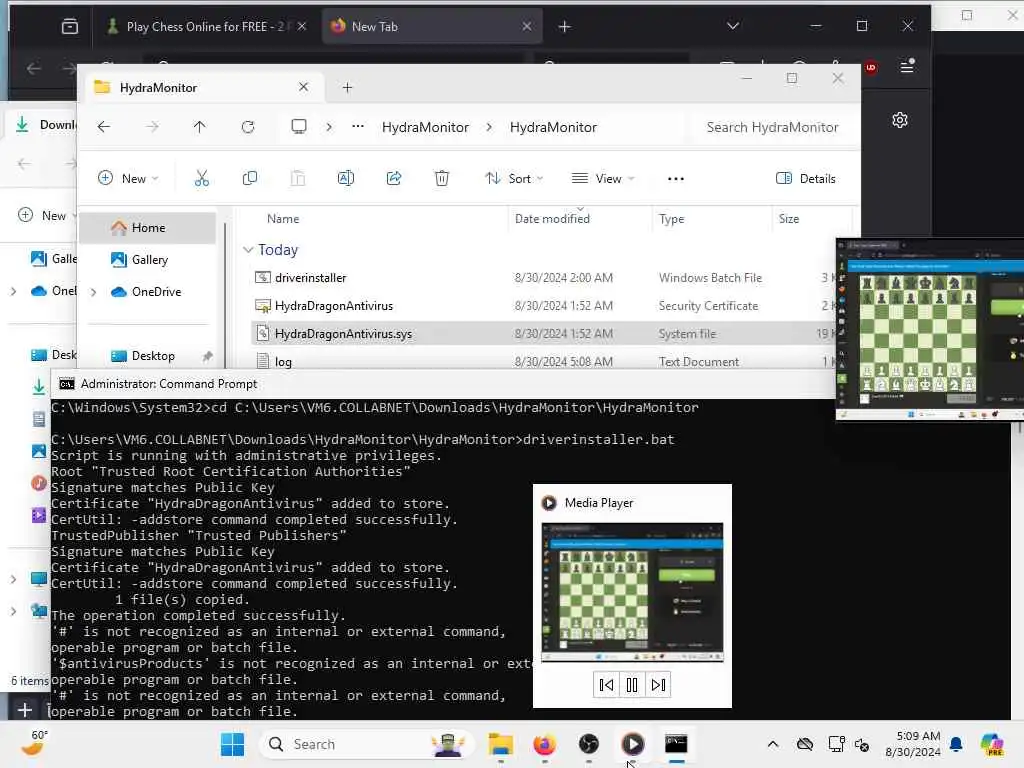Click the Rename icon in HydraMonitor toolbar
The image size is (1024, 768).
pyautogui.click(x=345, y=178)
